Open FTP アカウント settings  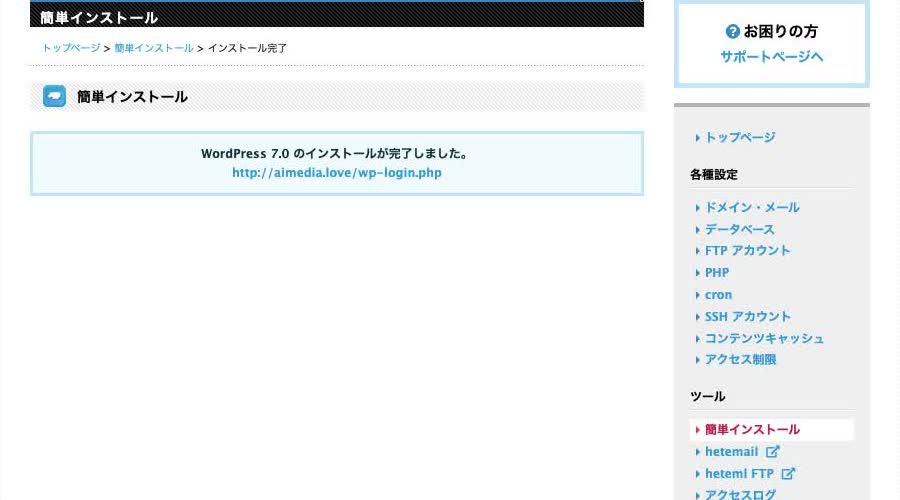pos(747,250)
